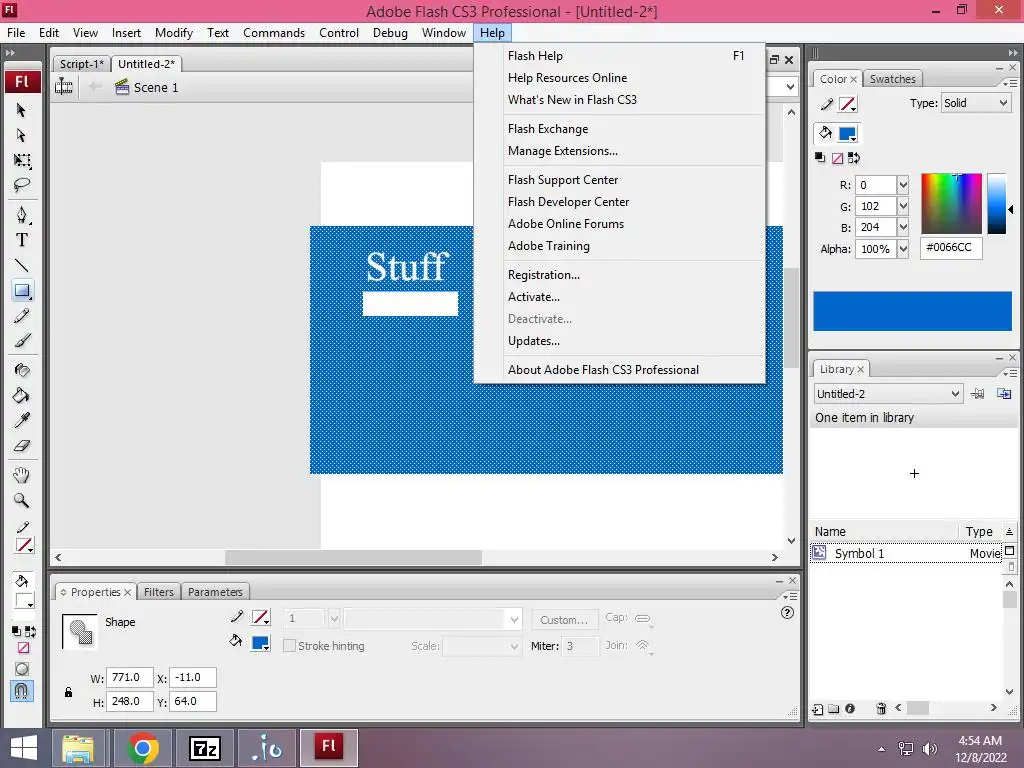Open symbol Properties info icon in Library
Screen dimensions: 1024x768
pyautogui.click(x=850, y=709)
